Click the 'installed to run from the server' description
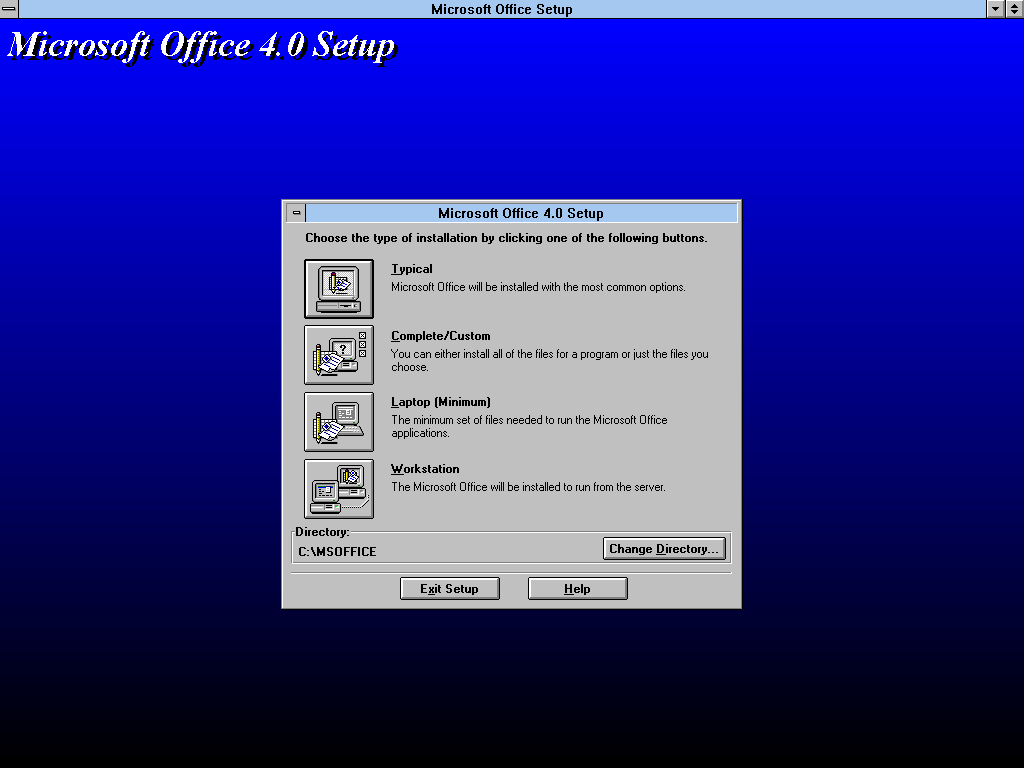 [528, 487]
